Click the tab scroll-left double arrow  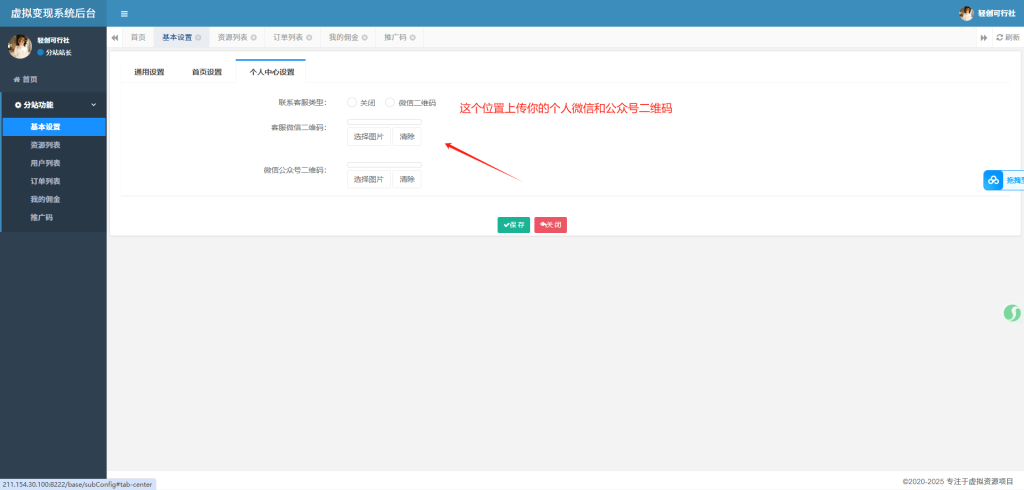(x=115, y=38)
